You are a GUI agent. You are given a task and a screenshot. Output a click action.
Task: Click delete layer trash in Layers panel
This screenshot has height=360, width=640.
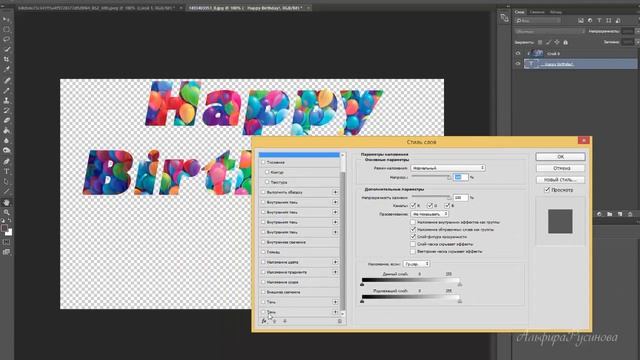[x=630, y=214]
